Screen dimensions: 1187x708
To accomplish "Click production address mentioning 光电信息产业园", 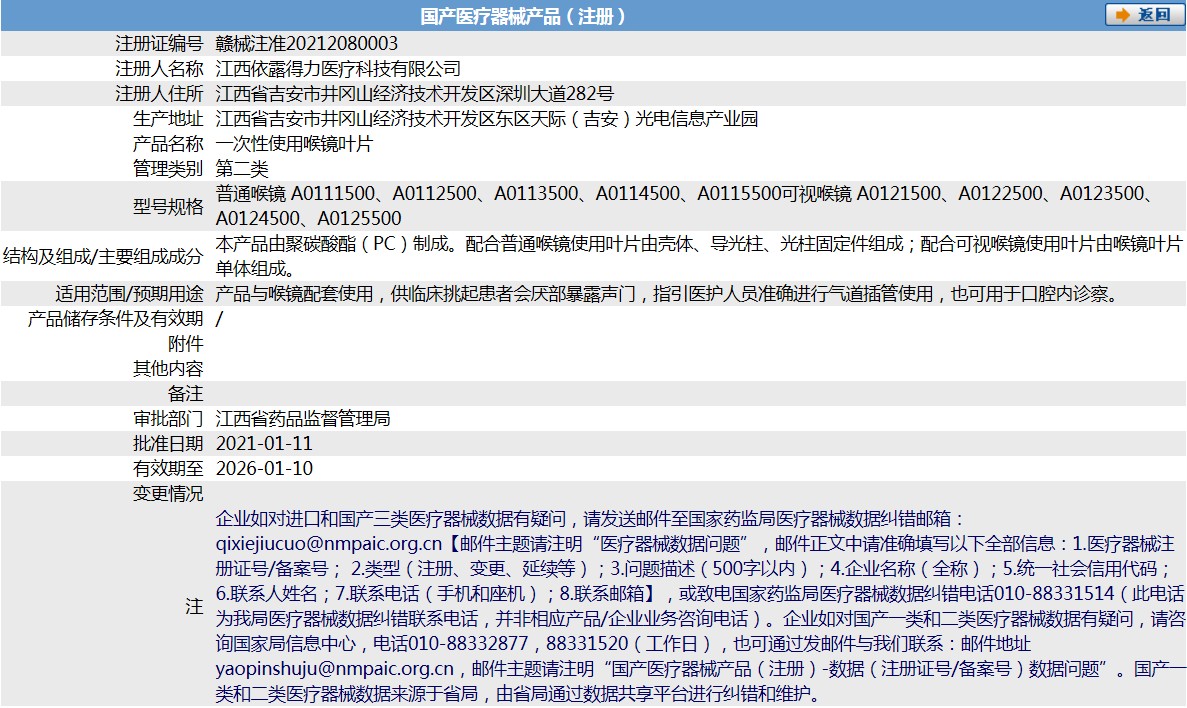I will 487,119.
